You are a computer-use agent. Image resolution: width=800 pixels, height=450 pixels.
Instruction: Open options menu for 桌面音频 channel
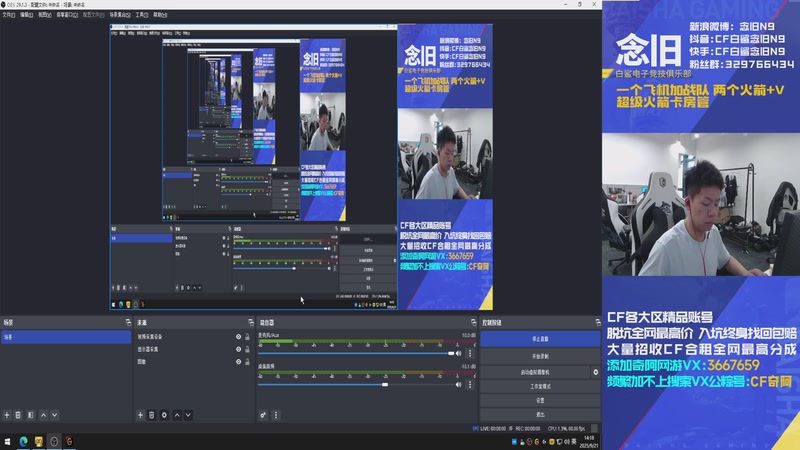(x=470, y=385)
